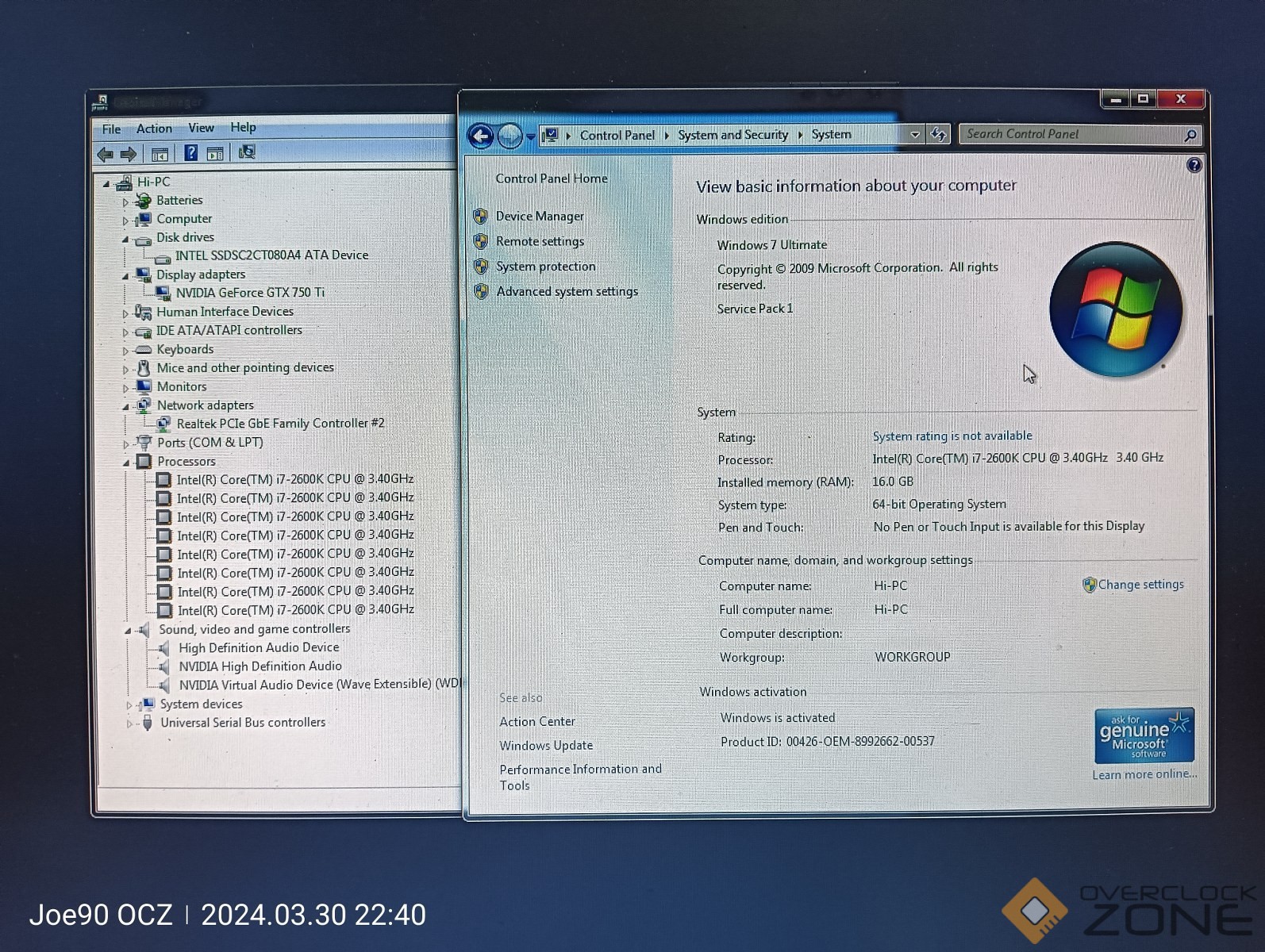The width and height of the screenshot is (1265, 952).
Task: Open the Device Manager link in the sidebar
Action: (540, 217)
